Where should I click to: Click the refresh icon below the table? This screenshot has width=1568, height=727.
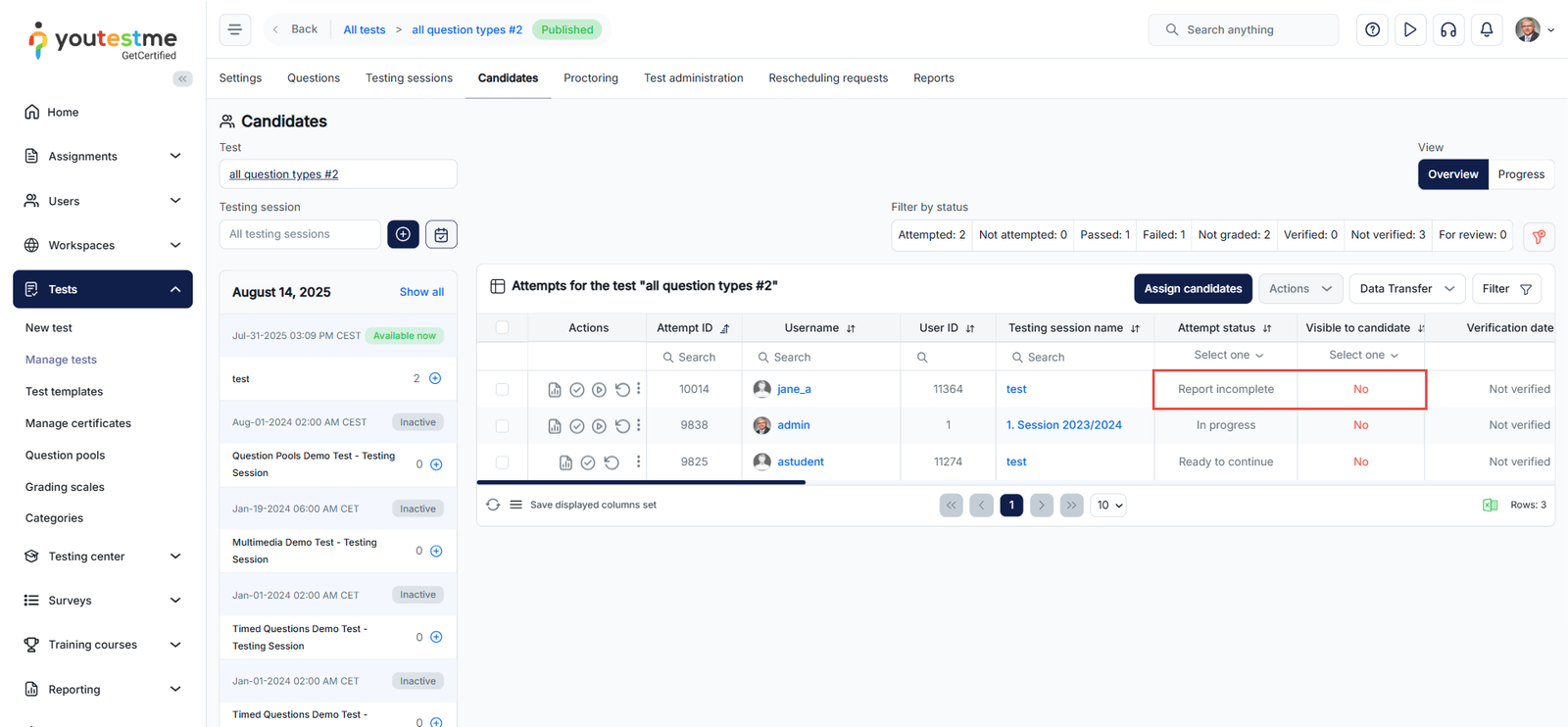(x=493, y=505)
